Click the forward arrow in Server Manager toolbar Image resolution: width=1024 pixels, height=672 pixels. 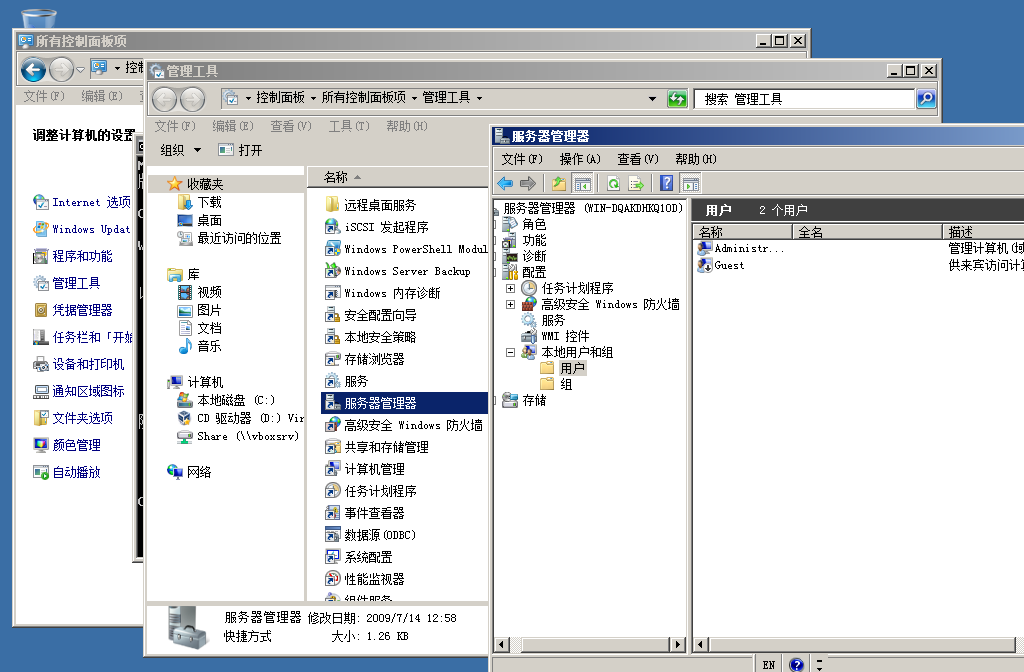[528, 184]
